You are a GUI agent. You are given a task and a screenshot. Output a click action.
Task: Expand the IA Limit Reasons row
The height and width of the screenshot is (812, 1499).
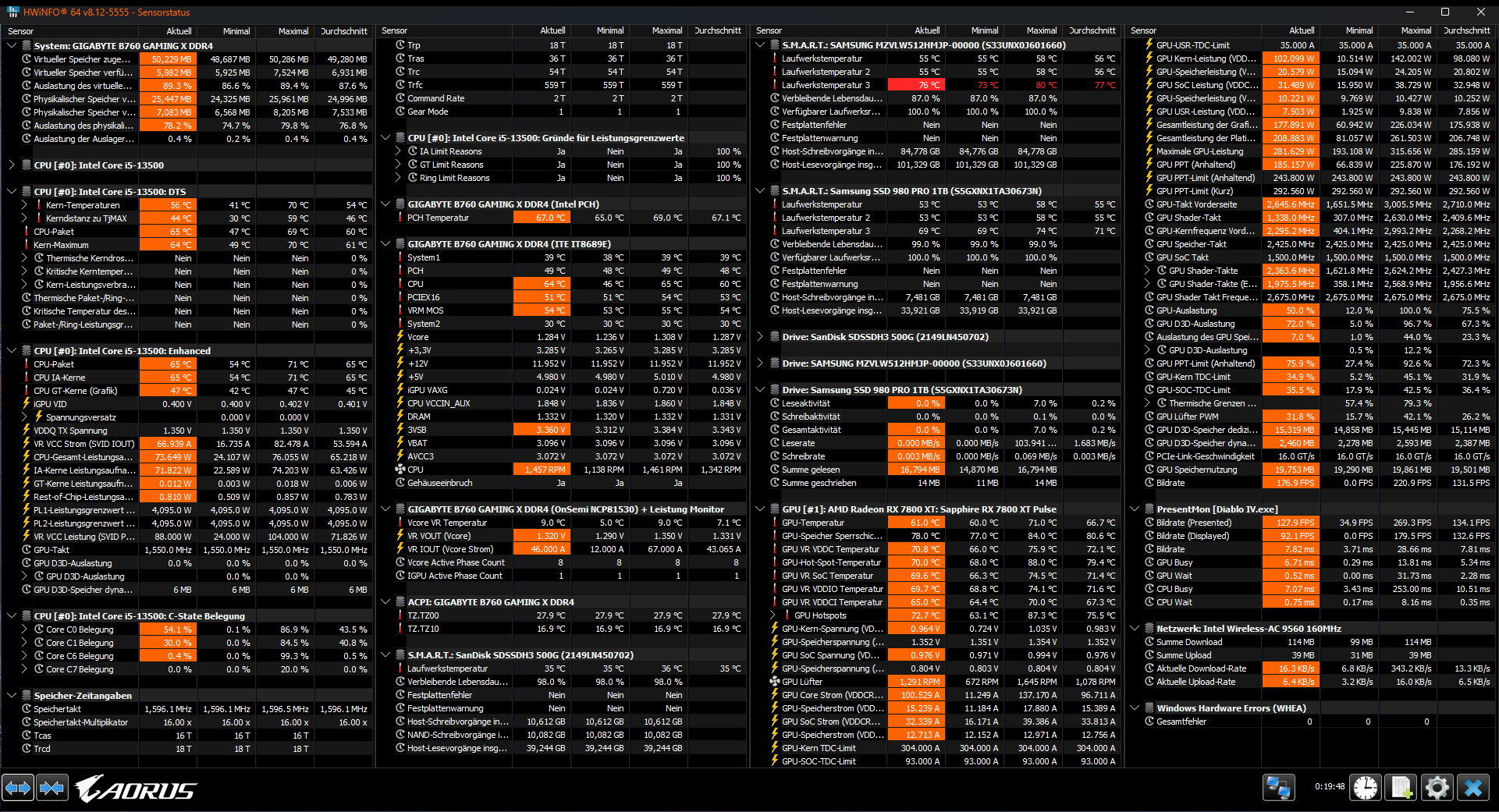(x=398, y=151)
